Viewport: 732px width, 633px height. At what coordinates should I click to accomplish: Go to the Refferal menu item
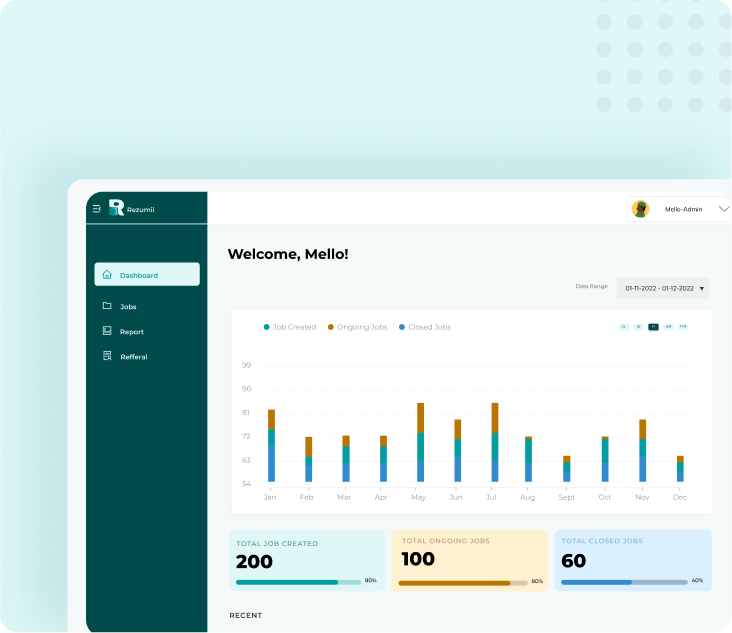tap(134, 357)
